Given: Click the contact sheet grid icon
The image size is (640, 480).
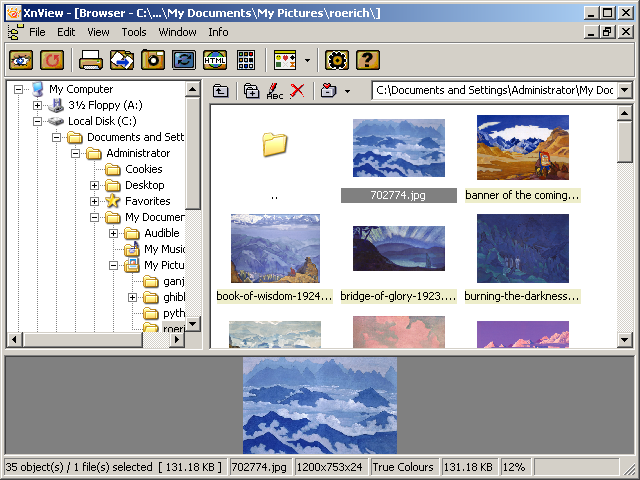Looking at the screenshot, I should [x=245, y=60].
